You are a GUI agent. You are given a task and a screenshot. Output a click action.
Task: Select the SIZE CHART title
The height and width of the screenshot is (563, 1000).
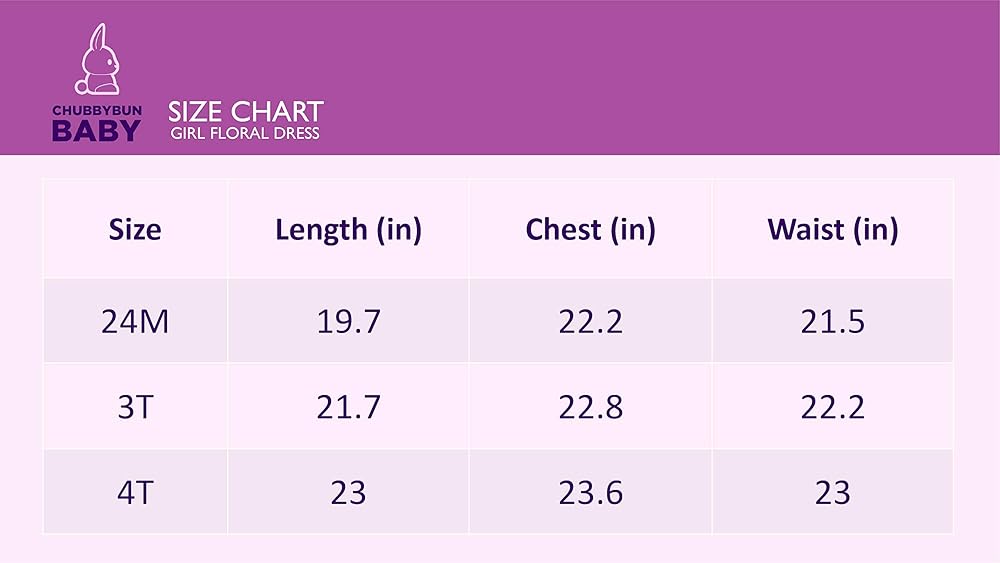tap(245, 111)
